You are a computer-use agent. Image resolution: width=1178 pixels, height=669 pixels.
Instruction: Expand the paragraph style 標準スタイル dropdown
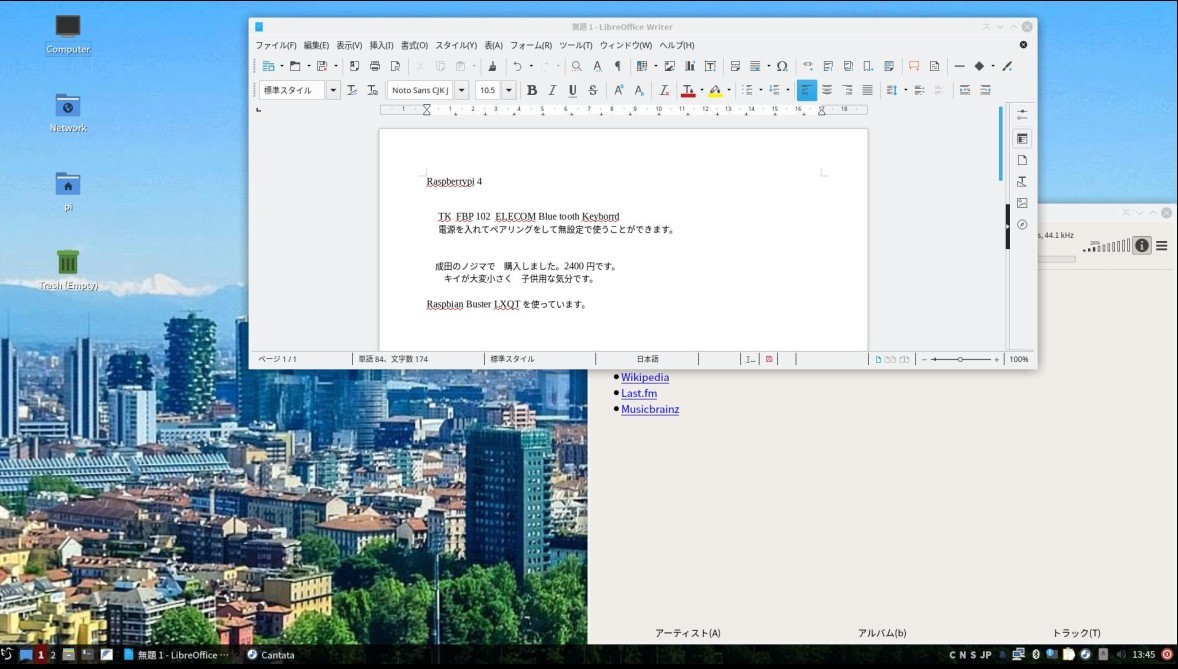(333, 90)
